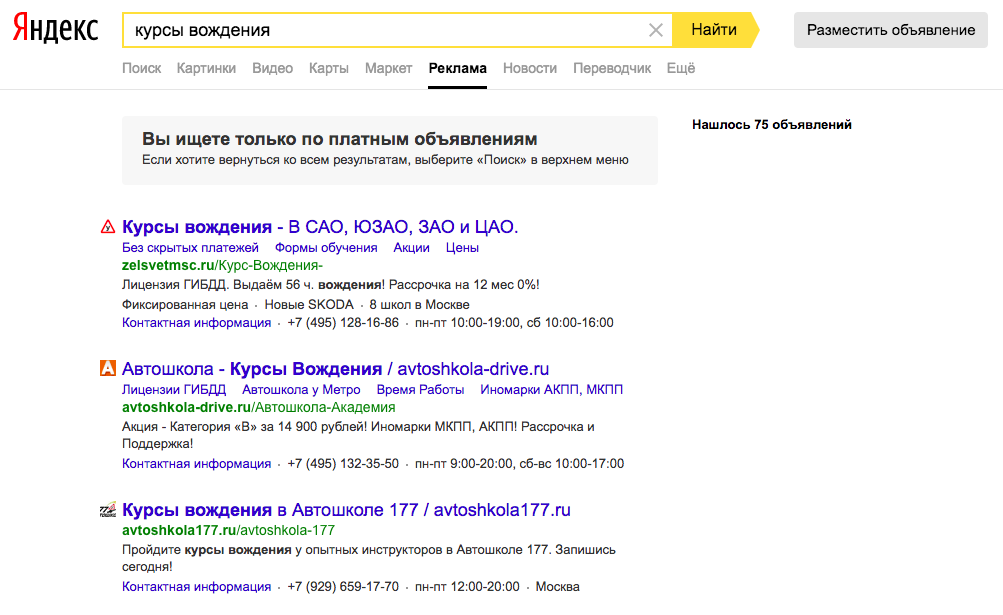Open the Переводчик tab

tap(612, 68)
